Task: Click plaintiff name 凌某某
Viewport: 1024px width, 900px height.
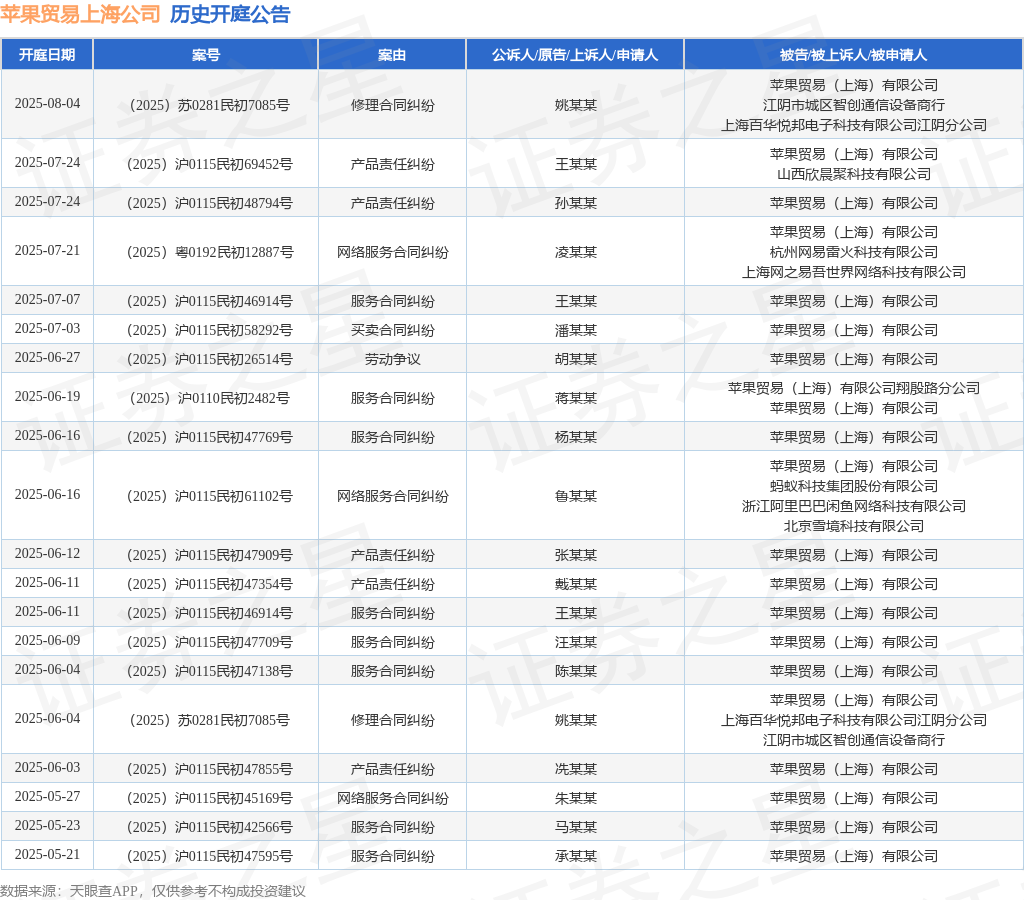Action: tap(575, 252)
